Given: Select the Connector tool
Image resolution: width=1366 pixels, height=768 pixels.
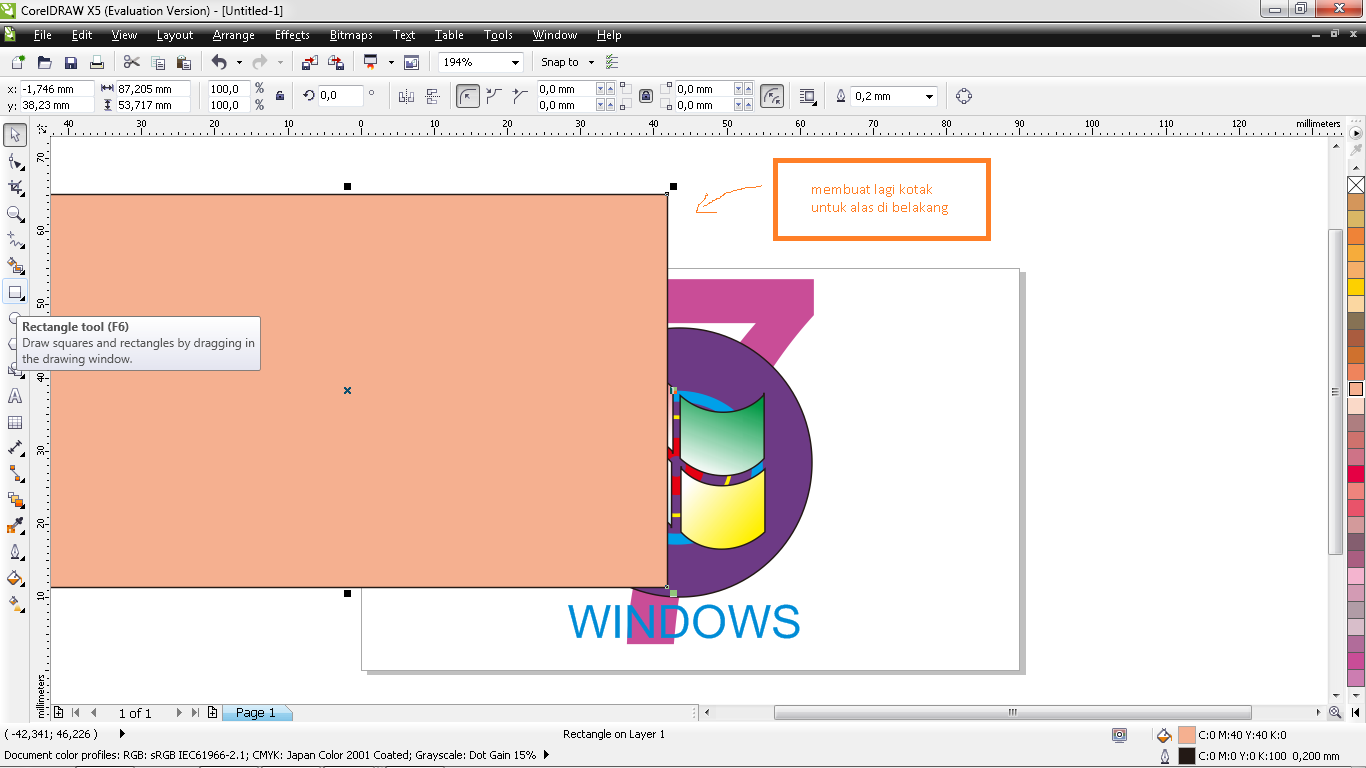Looking at the screenshot, I should (x=15, y=474).
